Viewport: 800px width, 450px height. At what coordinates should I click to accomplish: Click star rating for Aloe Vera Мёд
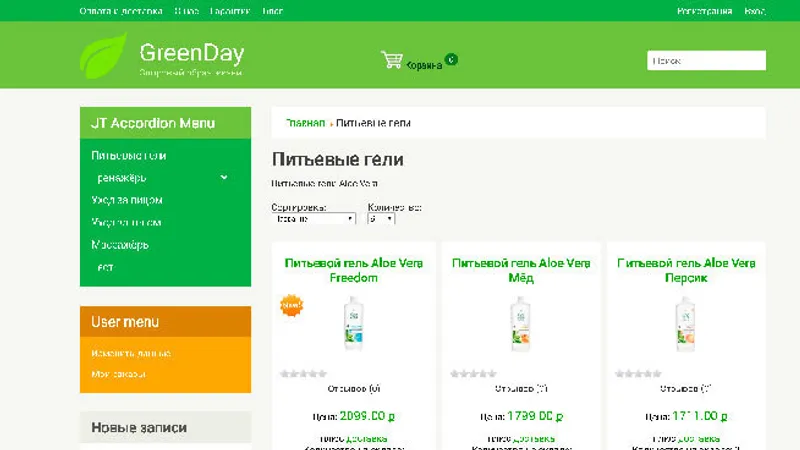click(473, 374)
